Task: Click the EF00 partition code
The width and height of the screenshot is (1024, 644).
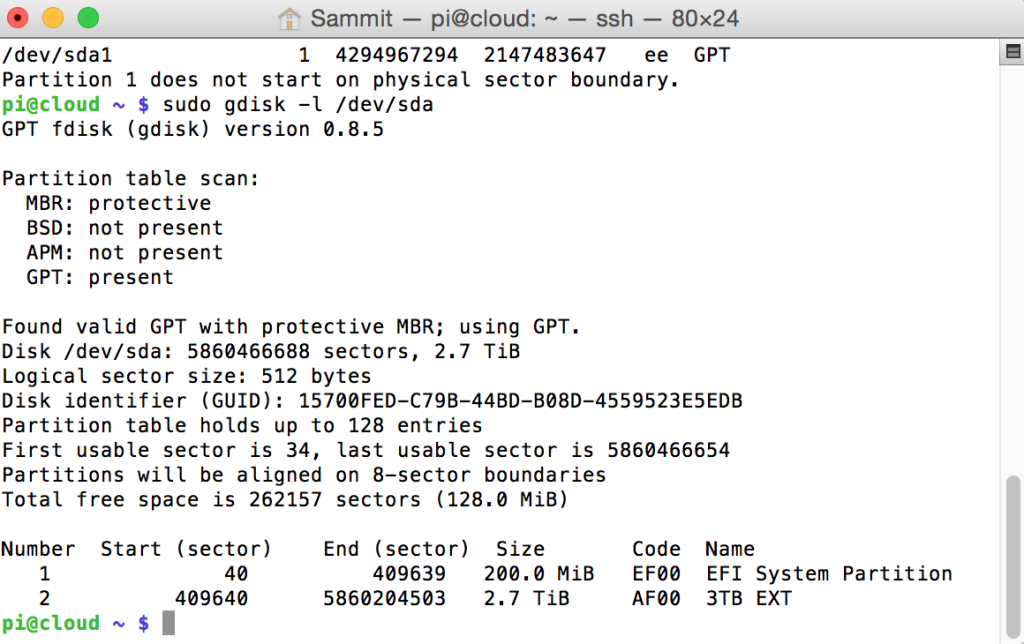Action: [656, 573]
